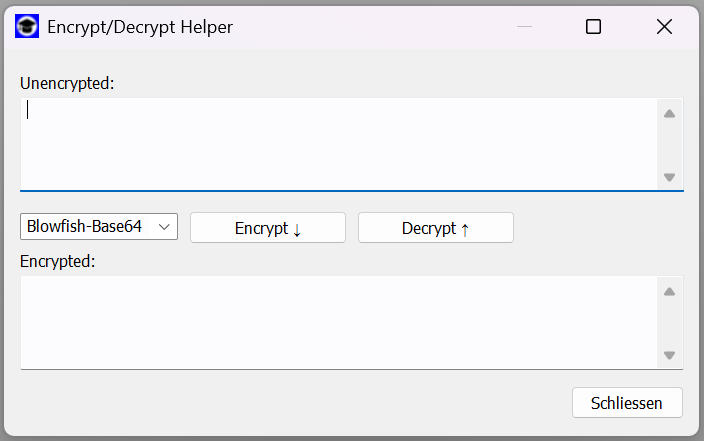Focus the Encrypted text area
The width and height of the screenshot is (704, 441).
(x=339, y=322)
